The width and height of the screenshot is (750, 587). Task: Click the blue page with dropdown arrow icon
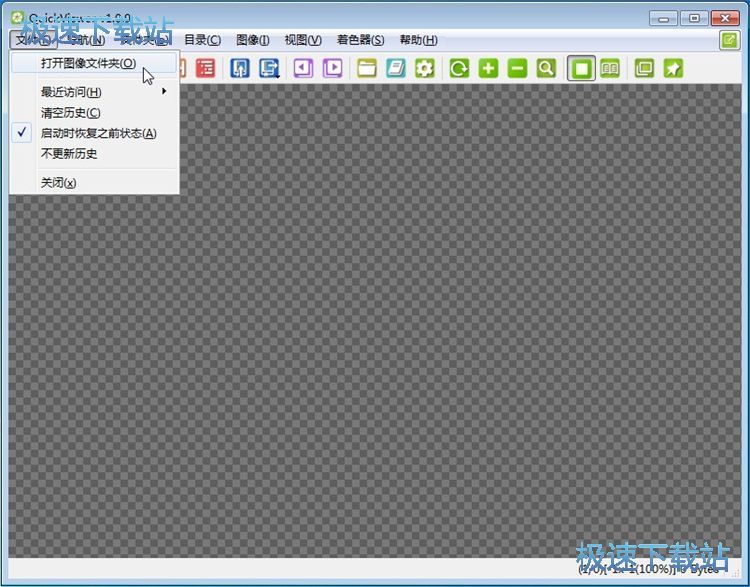(269, 68)
